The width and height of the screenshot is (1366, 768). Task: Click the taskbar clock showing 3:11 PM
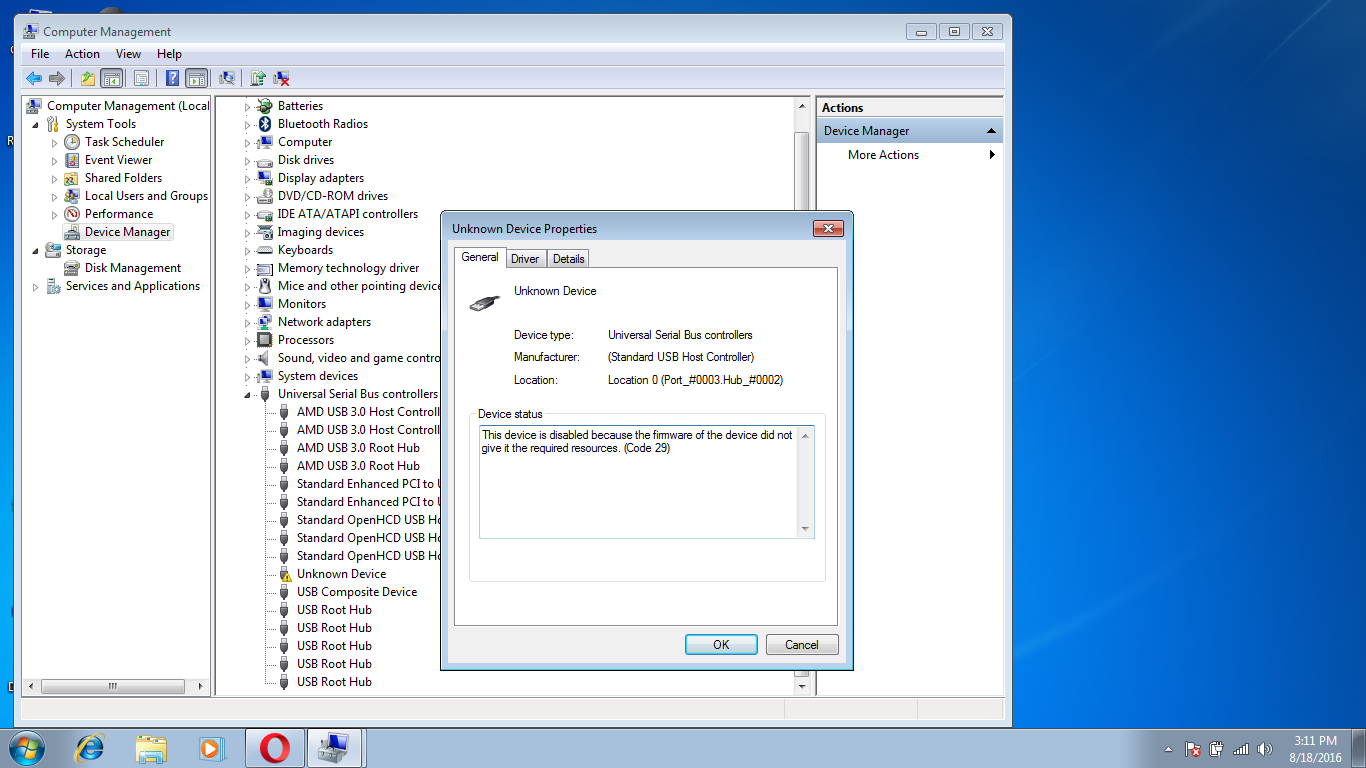(x=1315, y=749)
